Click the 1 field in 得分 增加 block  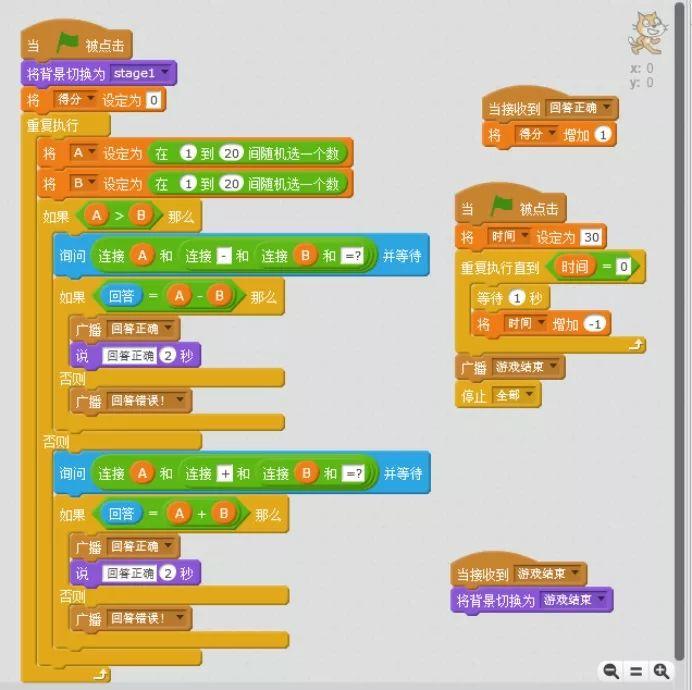pos(602,134)
